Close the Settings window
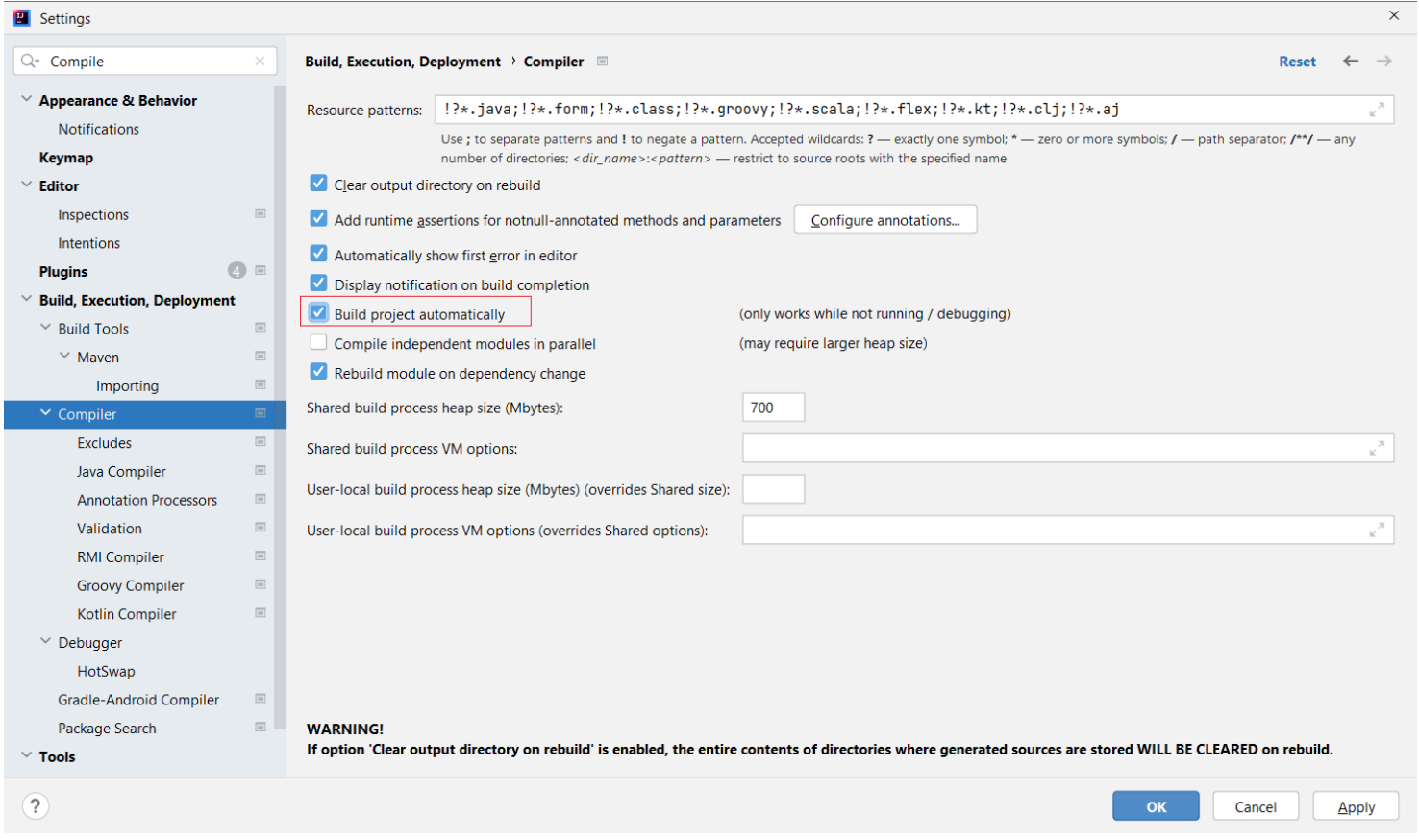Screen dimensions: 1419x840 pos(1394,15)
